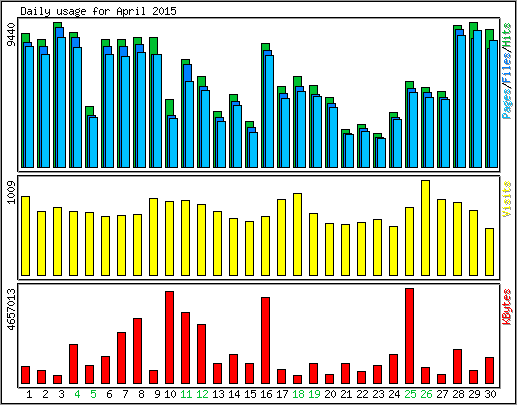Click green weekend day label 18
The height and width of the screenshot is (405, 517).
pos(298,394)
